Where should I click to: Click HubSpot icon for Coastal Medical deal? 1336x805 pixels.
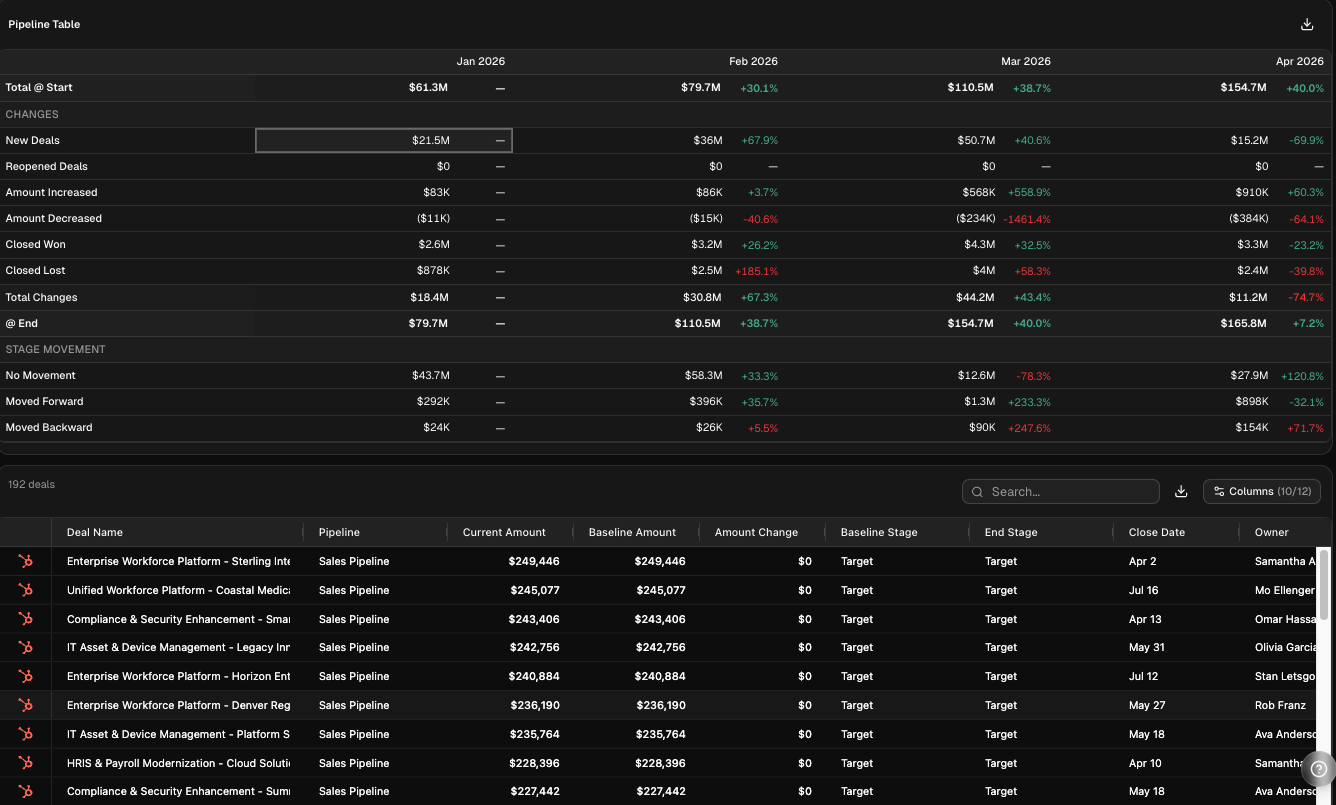coord(26,590)
